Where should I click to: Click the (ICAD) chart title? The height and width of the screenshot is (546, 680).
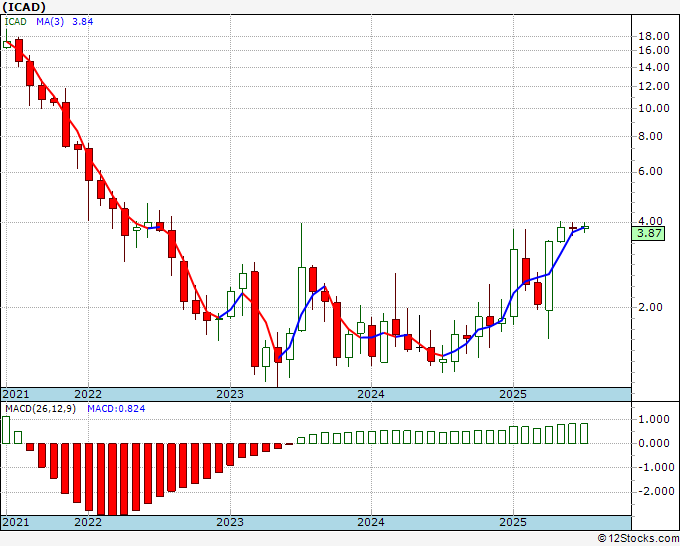(x=24, y=7)
